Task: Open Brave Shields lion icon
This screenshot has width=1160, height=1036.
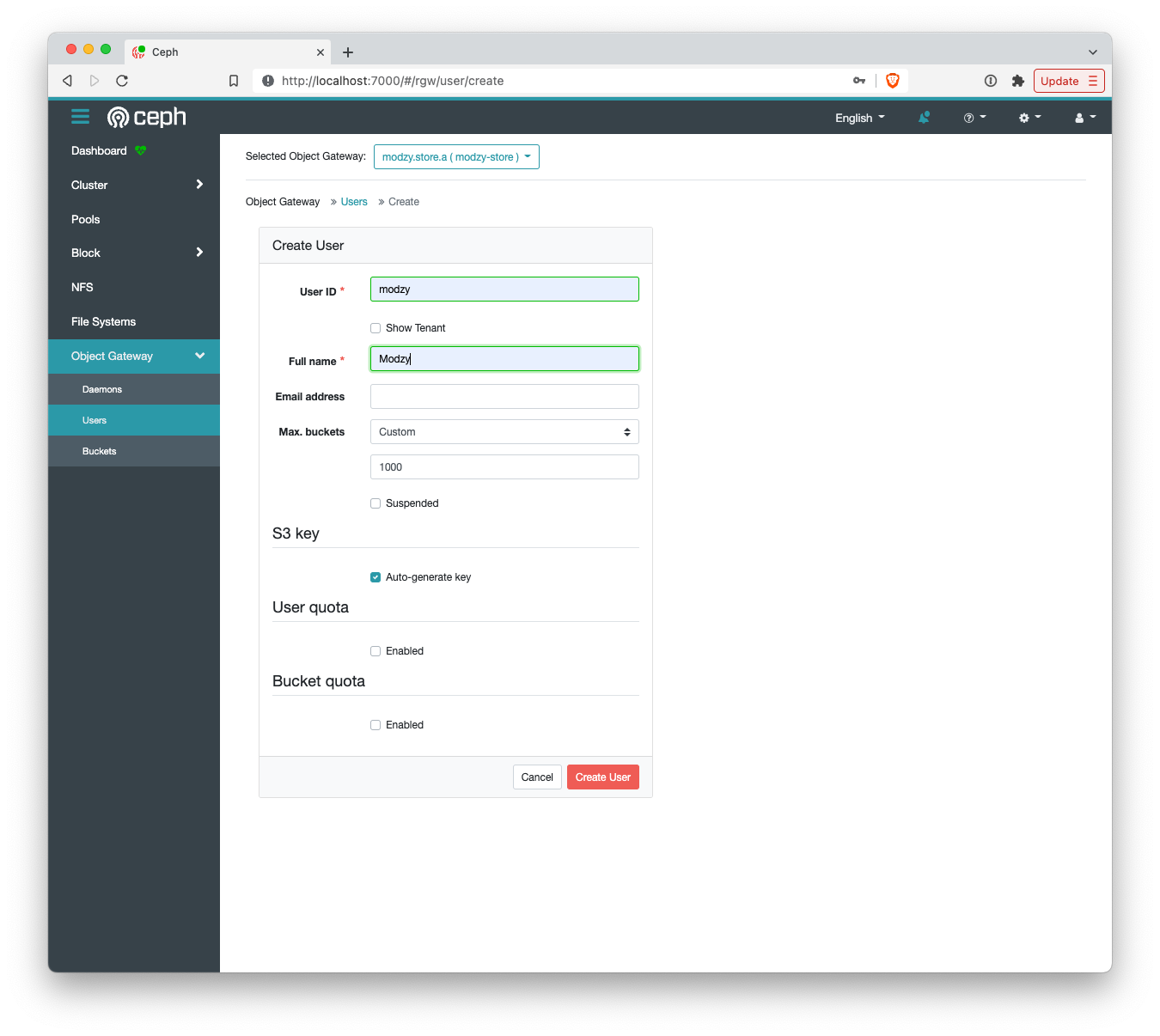Action: click(x=893, y=81)
